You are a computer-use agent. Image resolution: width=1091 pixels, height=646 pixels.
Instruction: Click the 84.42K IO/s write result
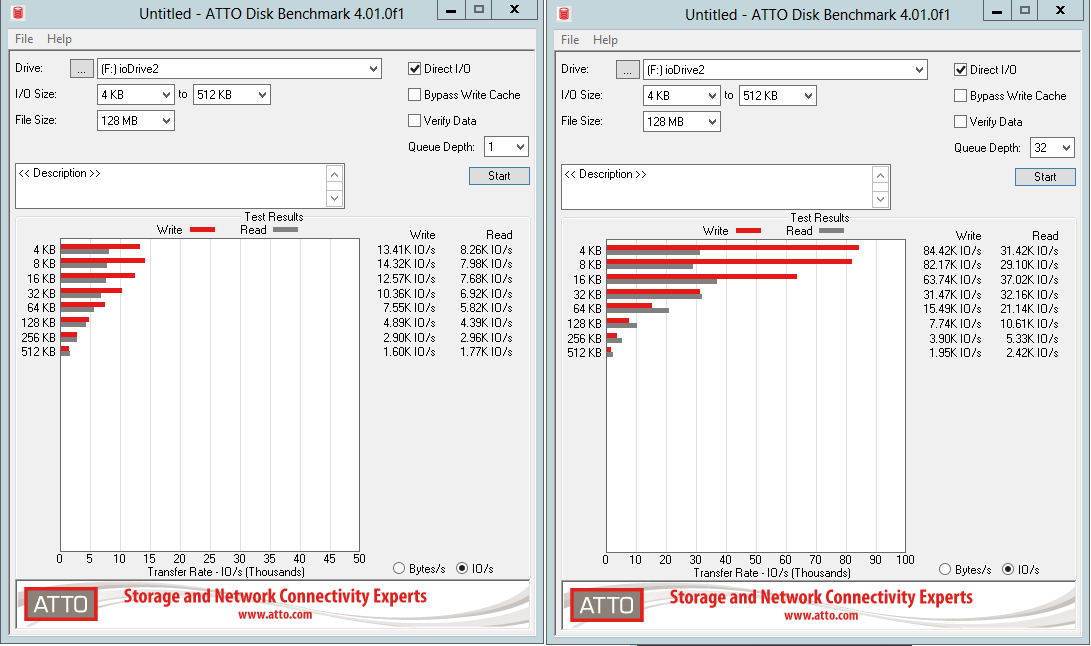click(x=953, y=251)
